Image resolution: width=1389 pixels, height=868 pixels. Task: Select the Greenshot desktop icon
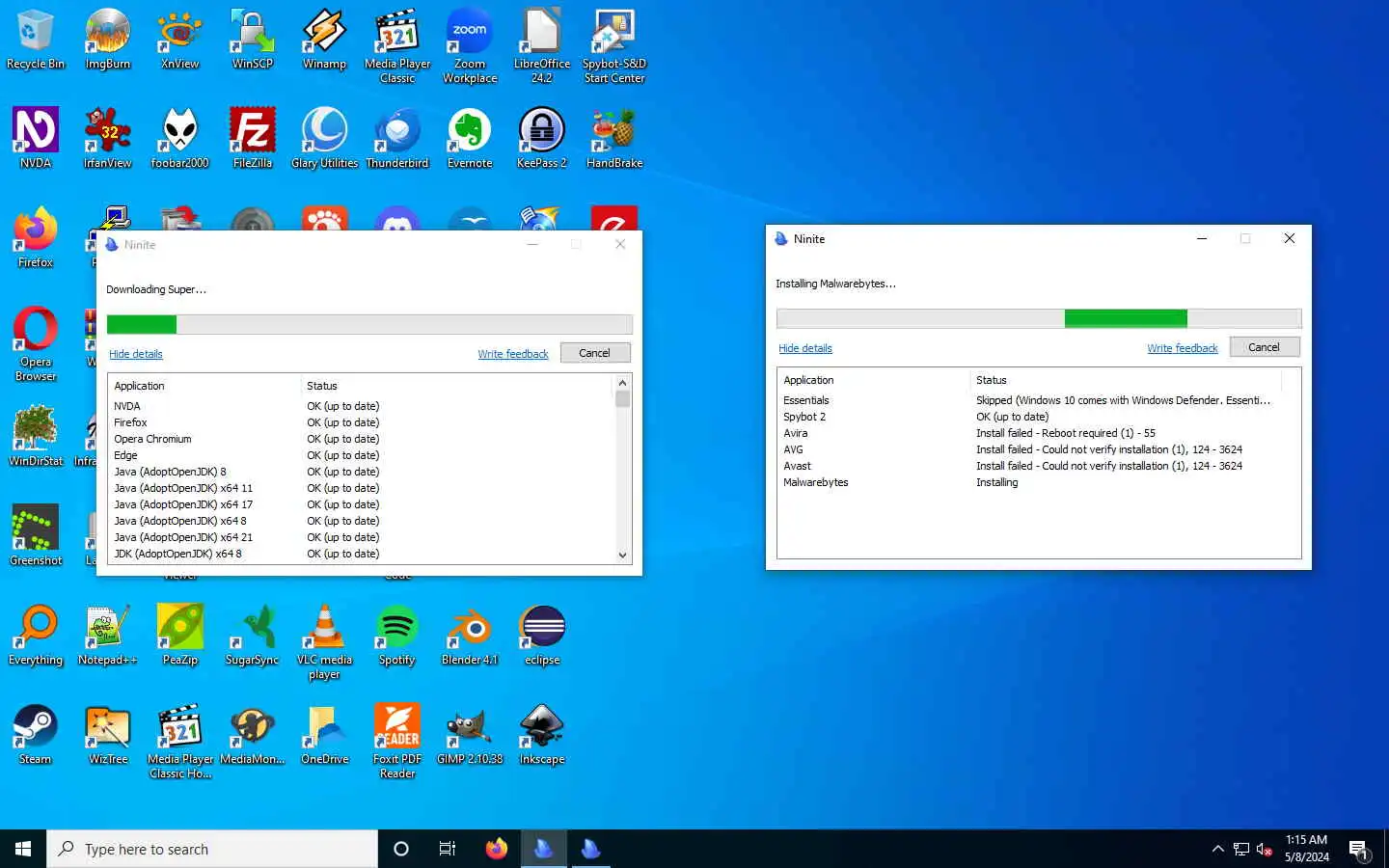(35, 535)
